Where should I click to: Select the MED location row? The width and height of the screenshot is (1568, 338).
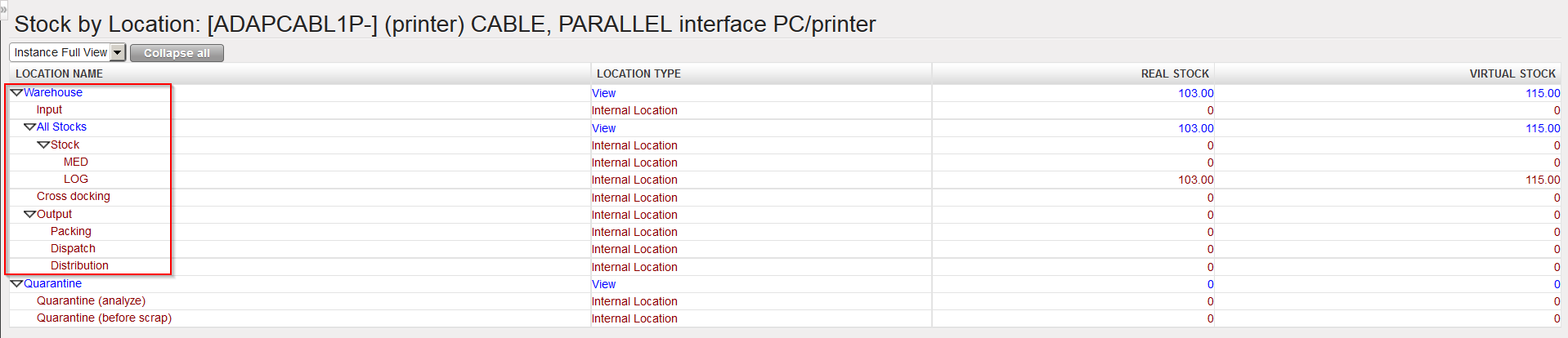76,162
